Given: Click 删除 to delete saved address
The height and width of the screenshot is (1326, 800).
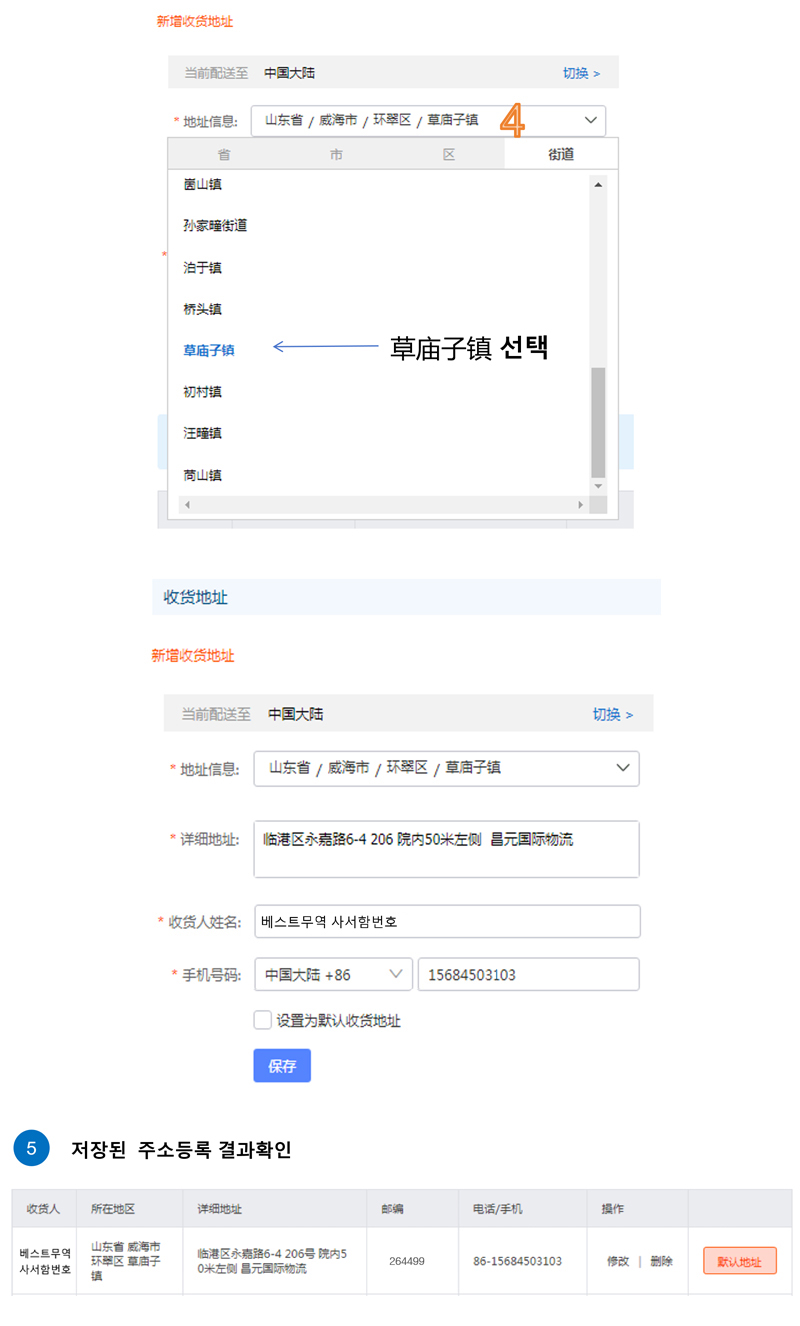Looking at the screenshot, I should [661, 1261].
